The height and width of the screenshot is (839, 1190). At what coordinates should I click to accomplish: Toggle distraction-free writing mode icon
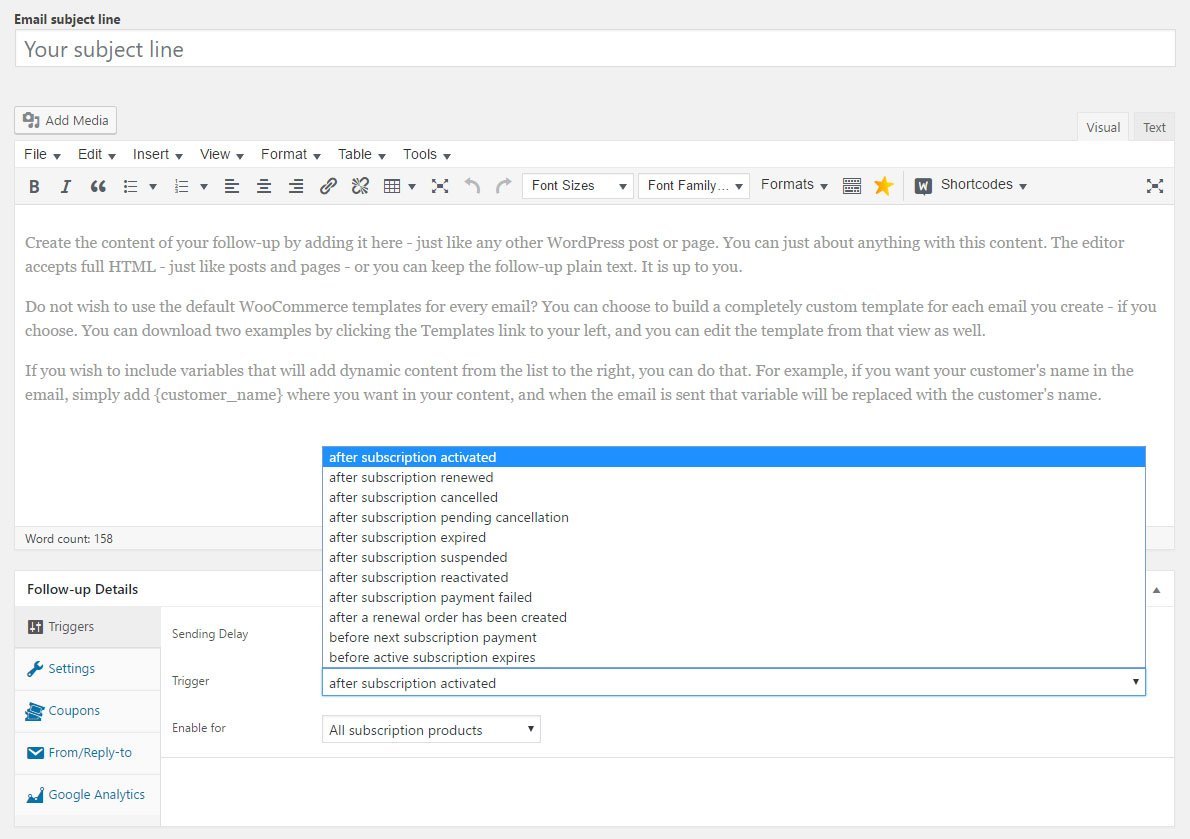pos(1154,186)
